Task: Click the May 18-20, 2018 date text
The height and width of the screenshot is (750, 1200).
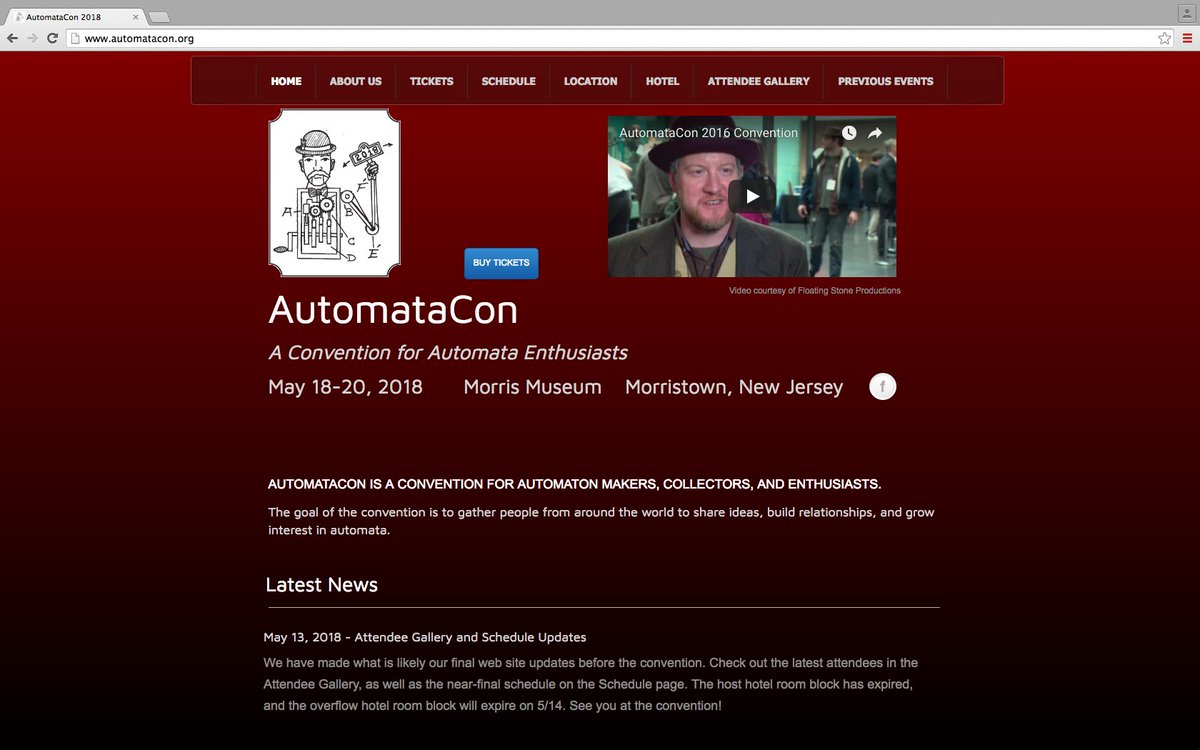Action: point(345,387)
